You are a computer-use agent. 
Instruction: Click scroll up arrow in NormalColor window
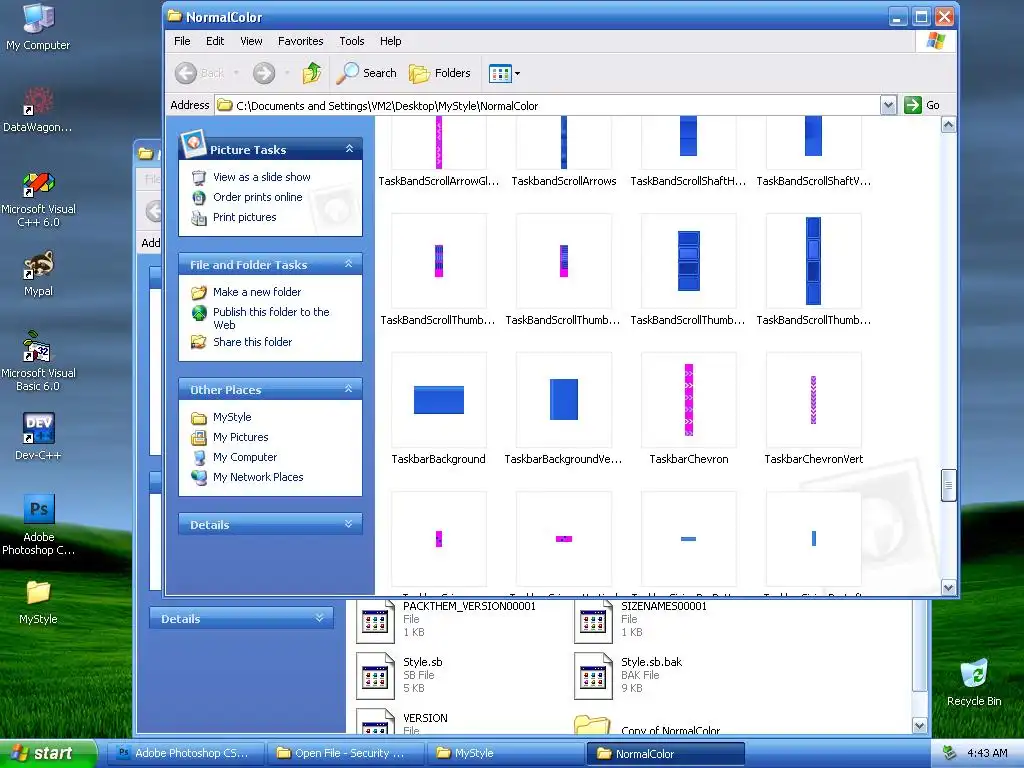[x=948, y=125]
